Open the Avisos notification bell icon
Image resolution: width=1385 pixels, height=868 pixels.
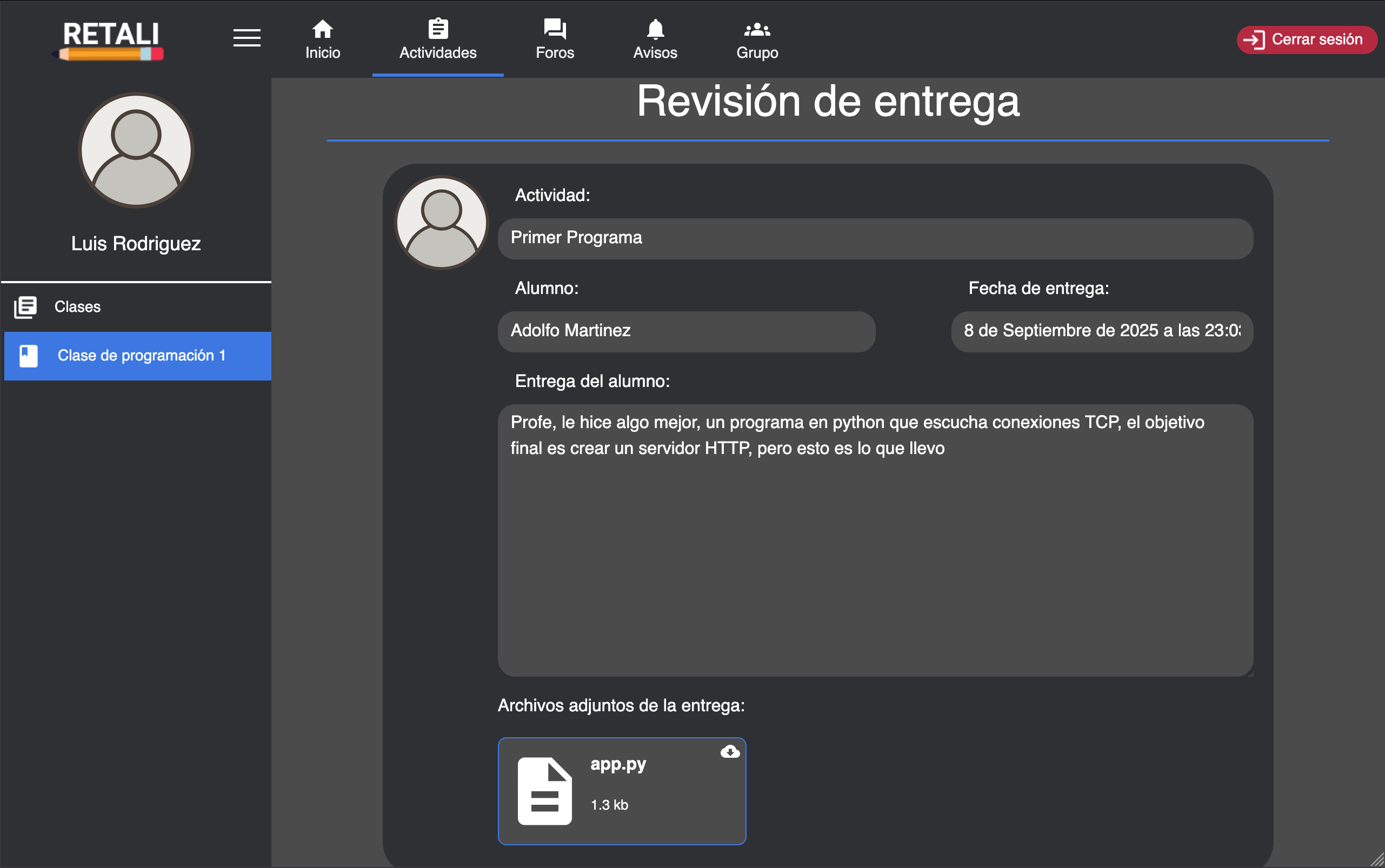pos(655,28)
